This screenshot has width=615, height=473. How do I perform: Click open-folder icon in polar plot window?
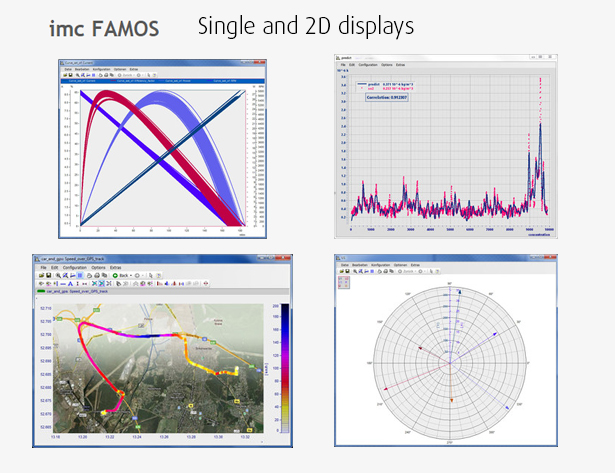pyautogui.click(x=342, y=271)
